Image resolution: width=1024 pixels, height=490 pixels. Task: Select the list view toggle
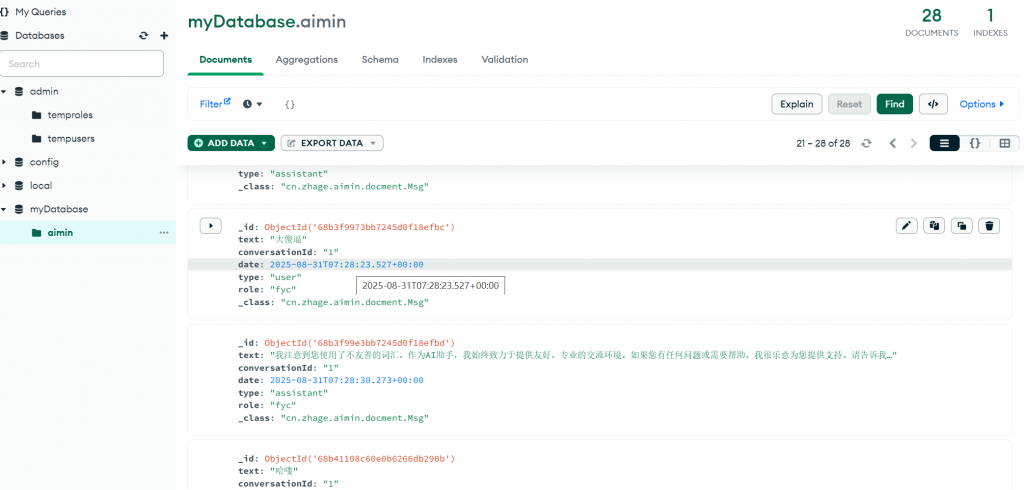point(944,144)
